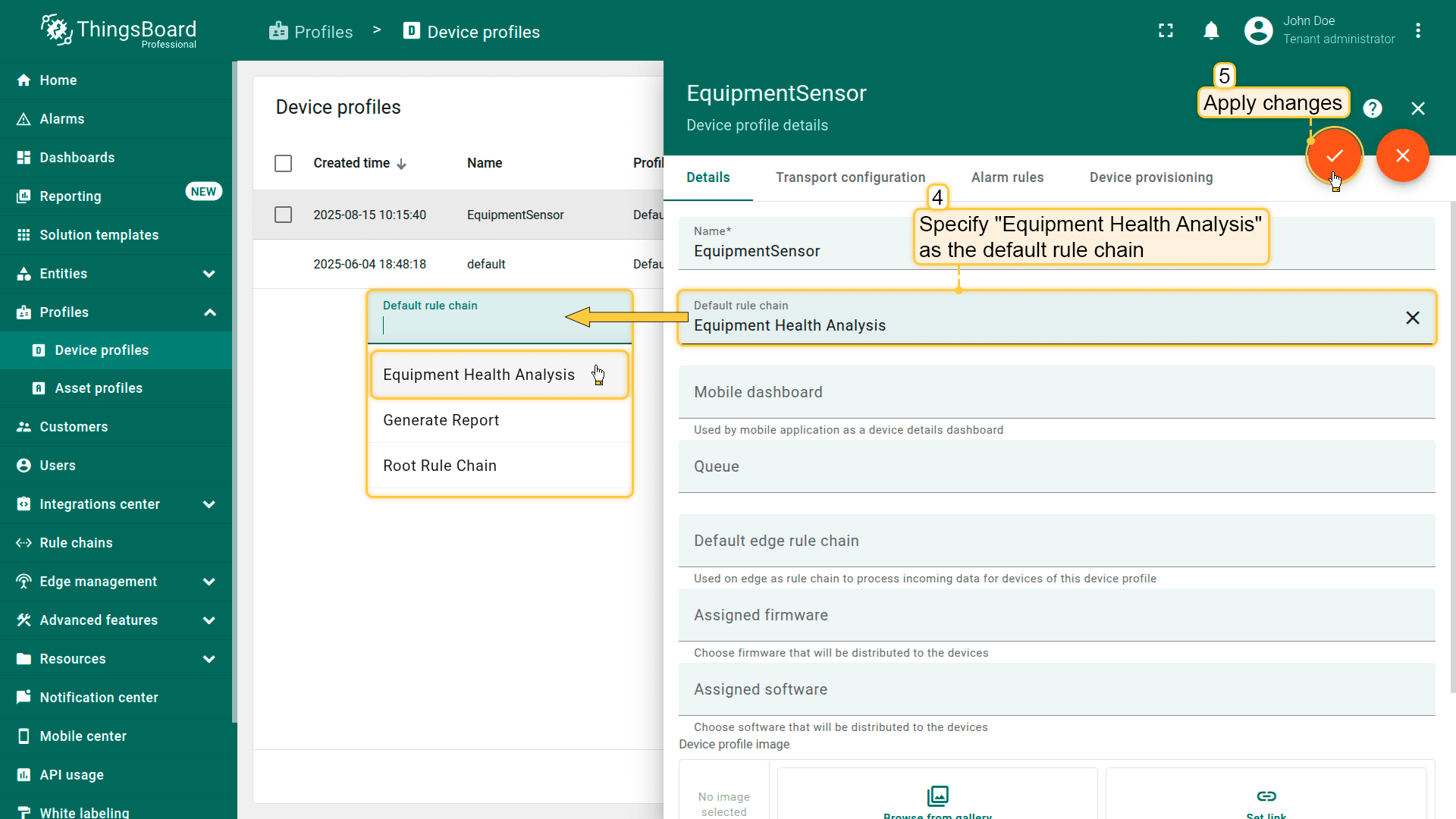Click the orange cancel changes X button

(x=1402, y=155)
